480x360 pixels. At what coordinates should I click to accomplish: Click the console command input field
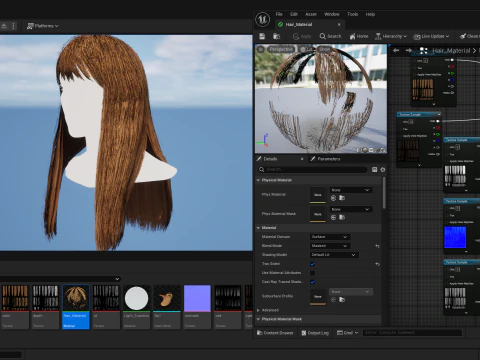413,332
